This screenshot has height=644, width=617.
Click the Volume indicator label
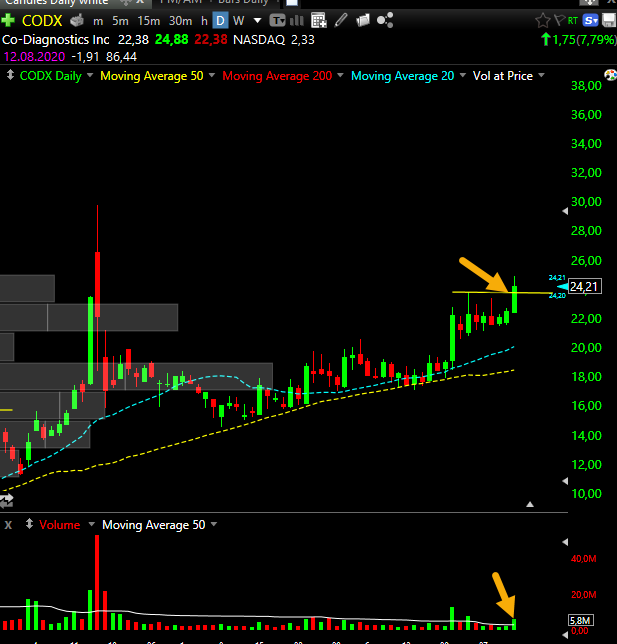pos(60,525)
